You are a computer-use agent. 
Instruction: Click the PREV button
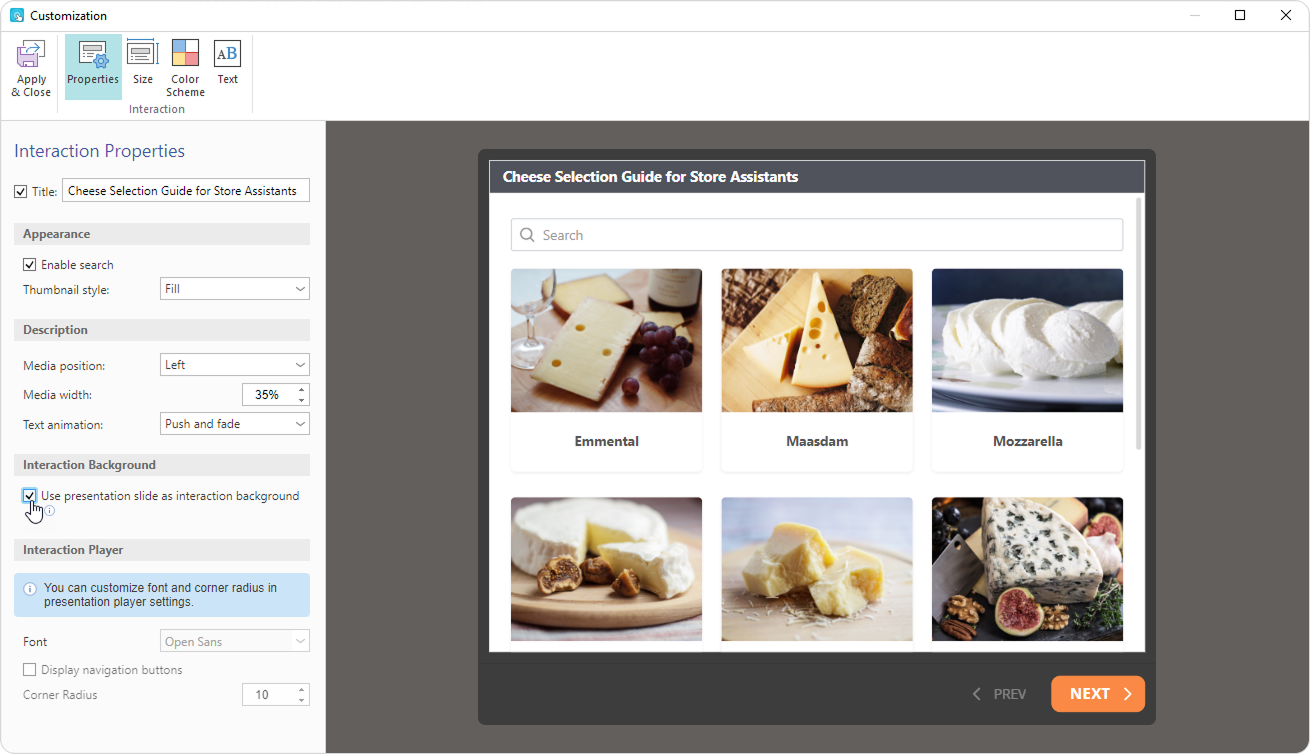point(999,694)
